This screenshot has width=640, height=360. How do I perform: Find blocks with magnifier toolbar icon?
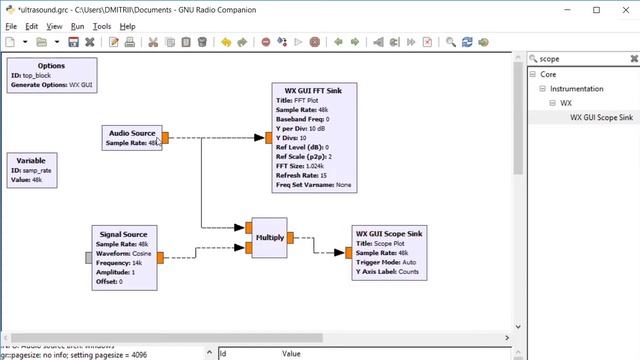click(x=451, y=42)
